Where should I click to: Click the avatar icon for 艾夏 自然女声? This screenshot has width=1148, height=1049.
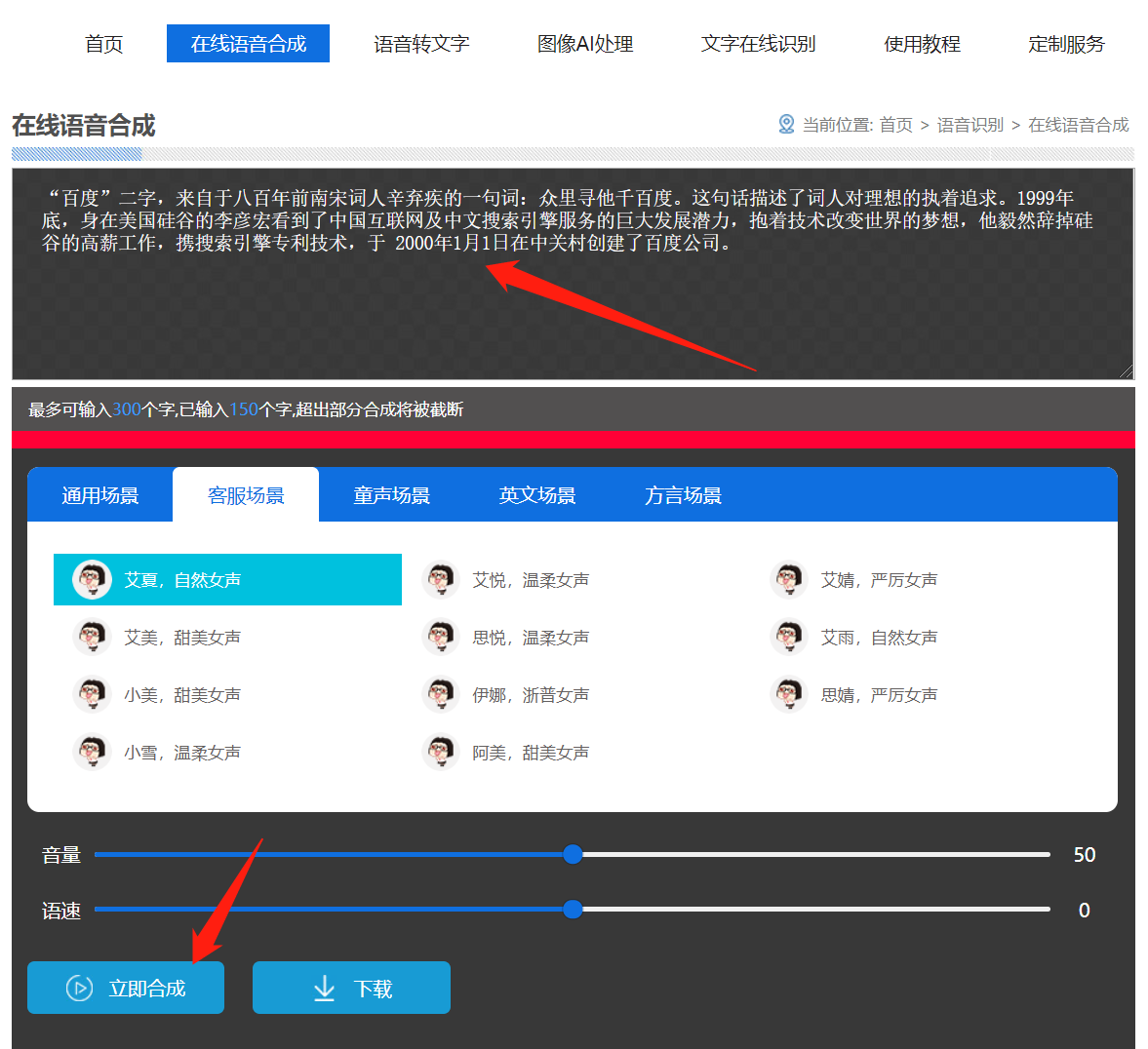pyautogui.click(x=92, y=580)
